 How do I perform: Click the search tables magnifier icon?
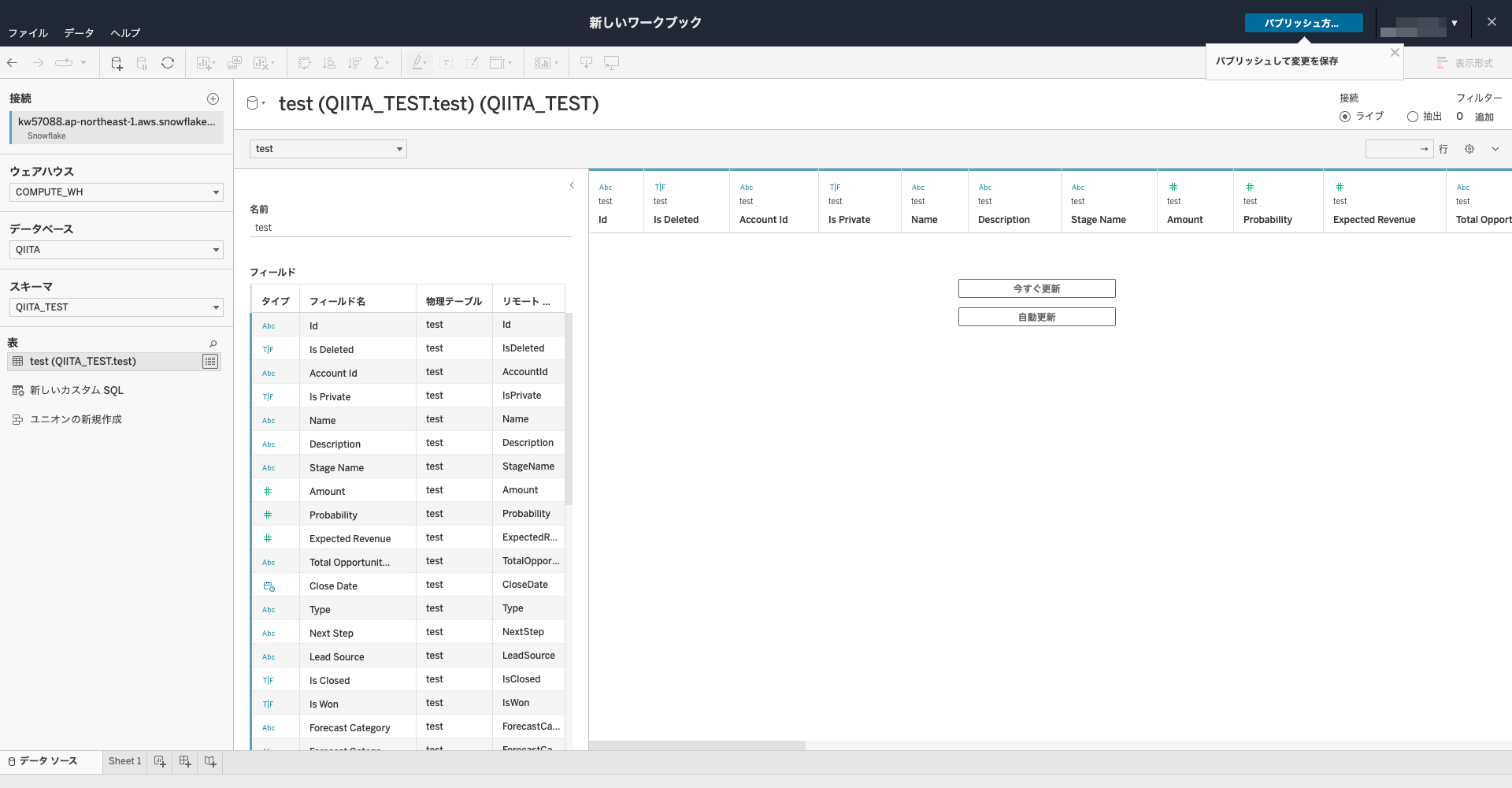click(x=213, y=344)
